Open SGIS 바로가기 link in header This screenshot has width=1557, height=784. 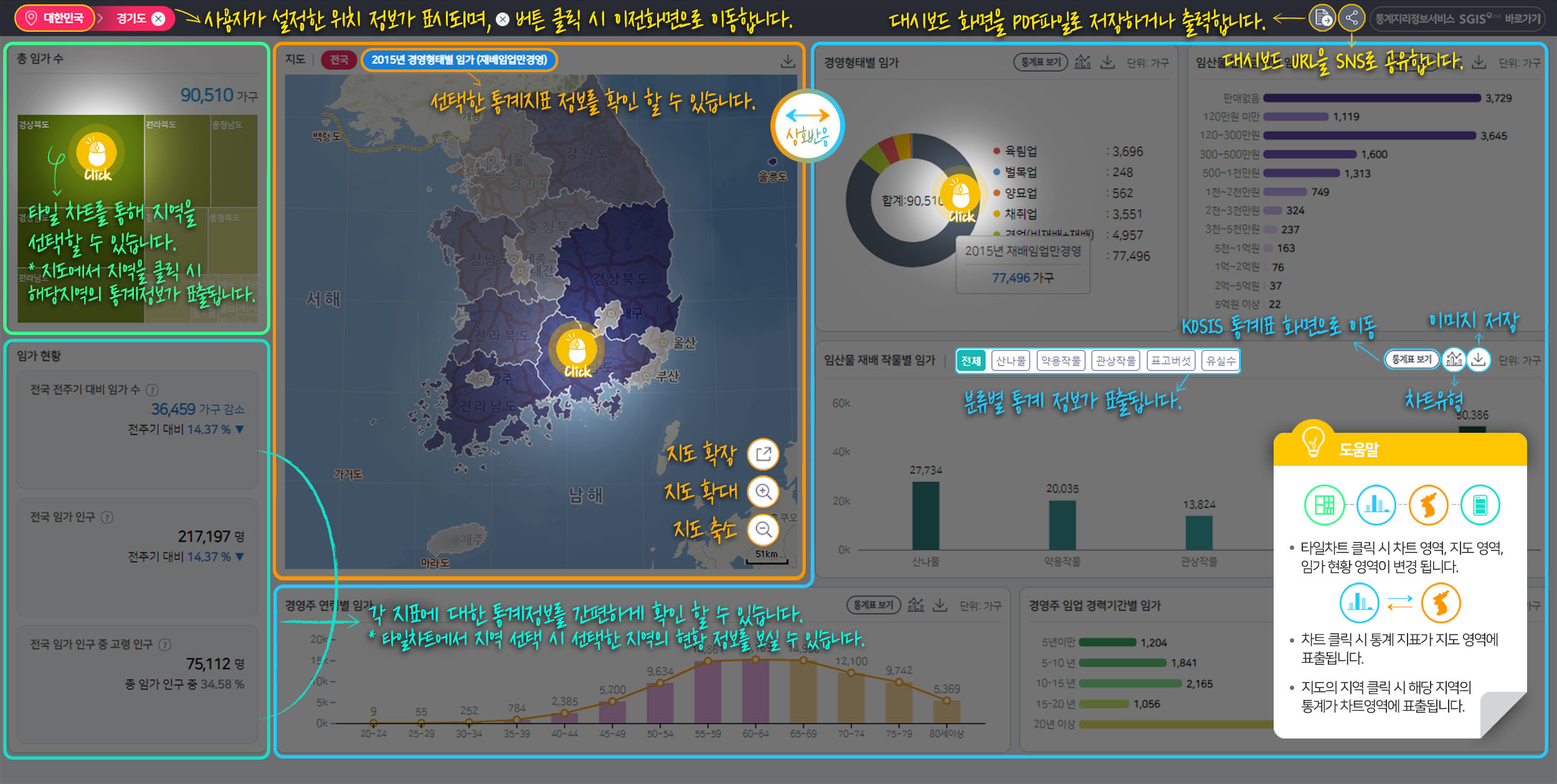pos(1457,19)
